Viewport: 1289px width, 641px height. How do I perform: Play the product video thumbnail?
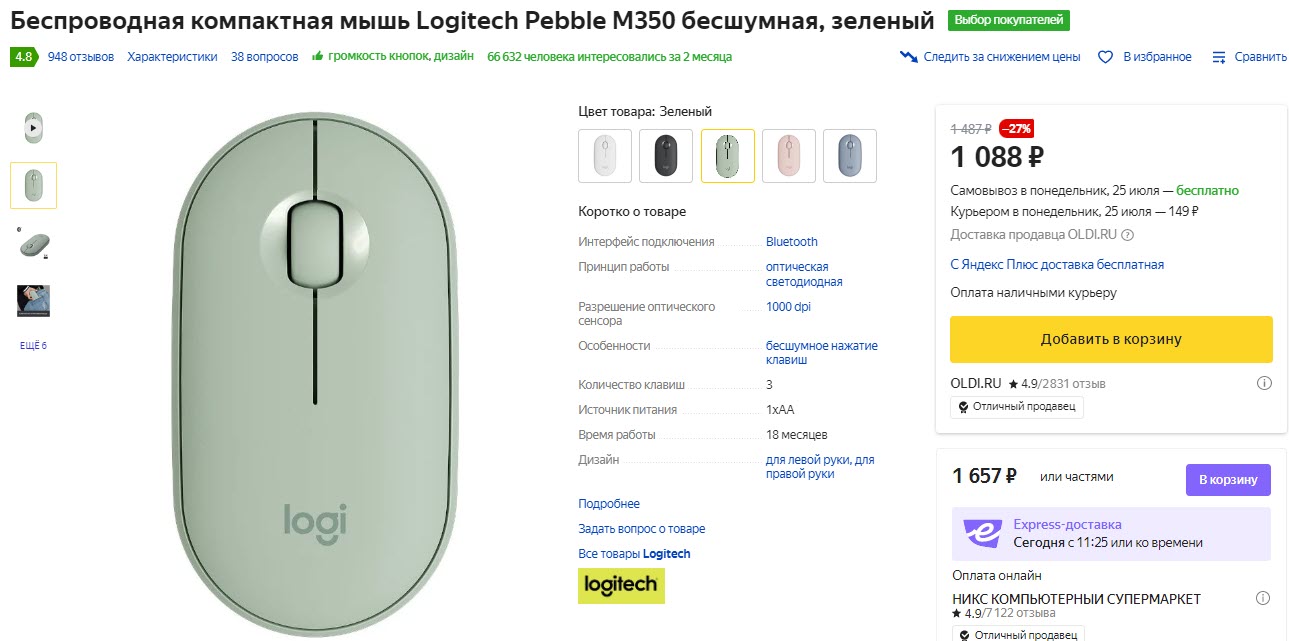pos(33,127)
